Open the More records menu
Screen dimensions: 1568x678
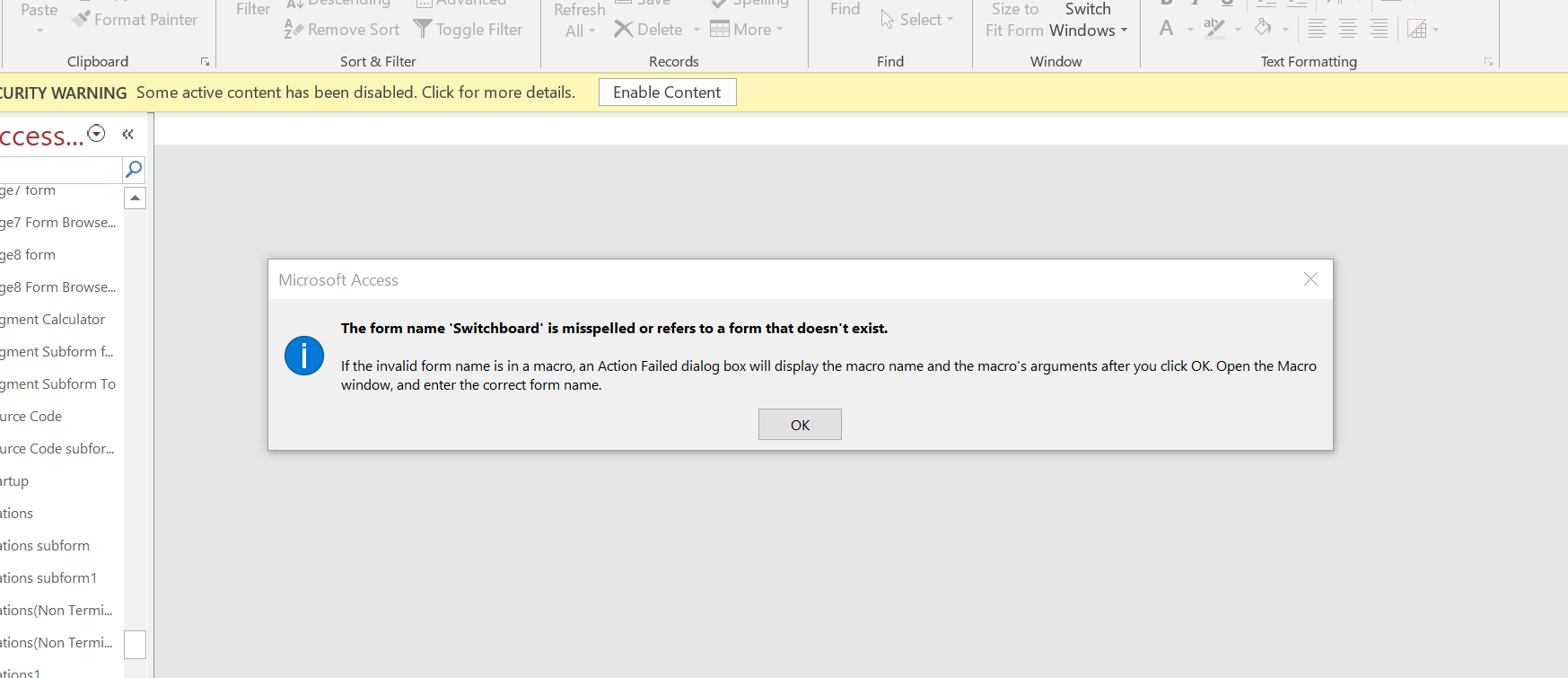(x=747, y=30)
